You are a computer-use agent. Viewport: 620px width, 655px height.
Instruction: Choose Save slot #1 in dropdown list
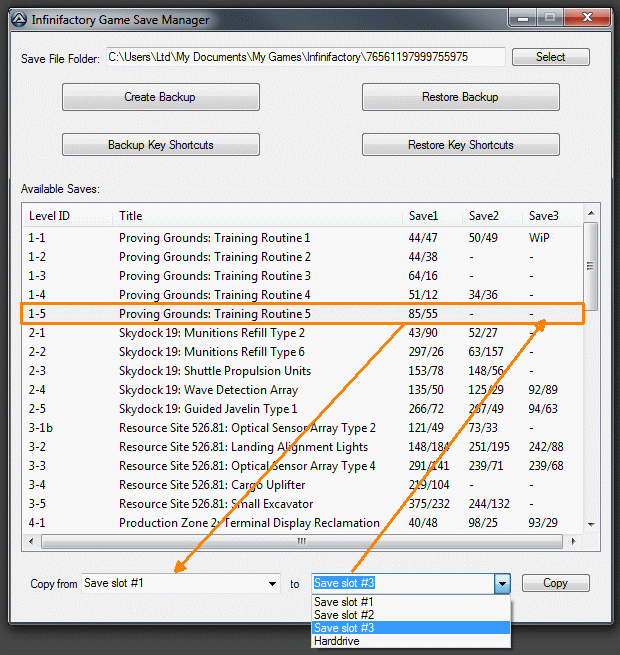click(411, 602)
